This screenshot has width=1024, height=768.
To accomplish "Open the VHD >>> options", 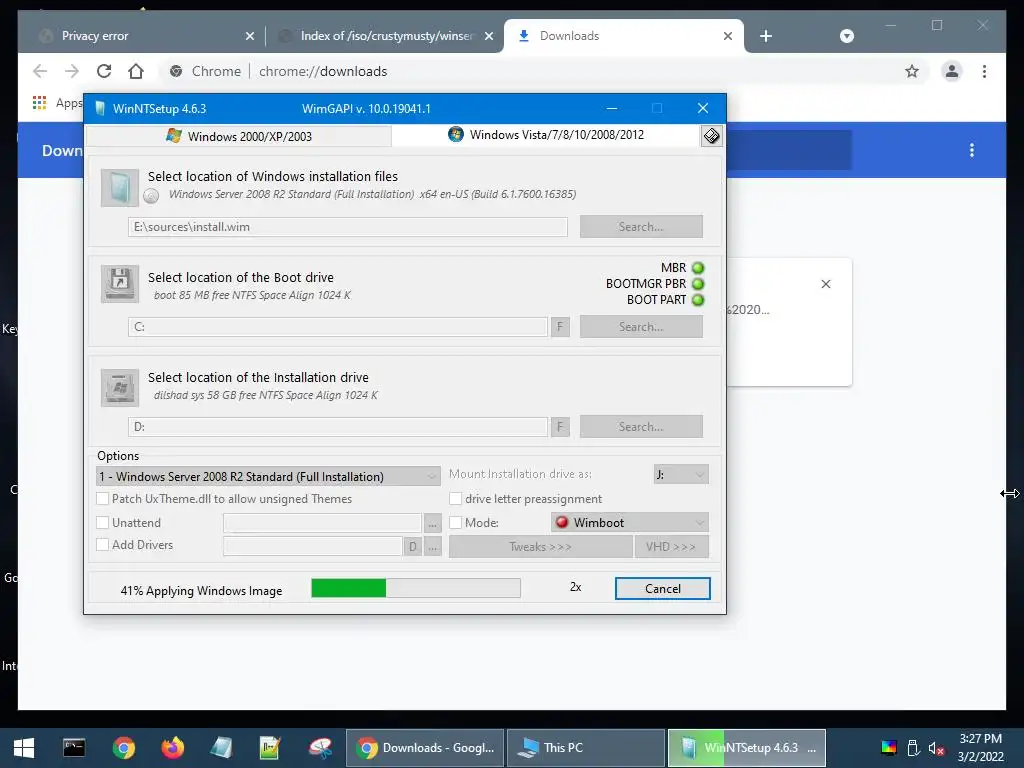I will 671,547.
